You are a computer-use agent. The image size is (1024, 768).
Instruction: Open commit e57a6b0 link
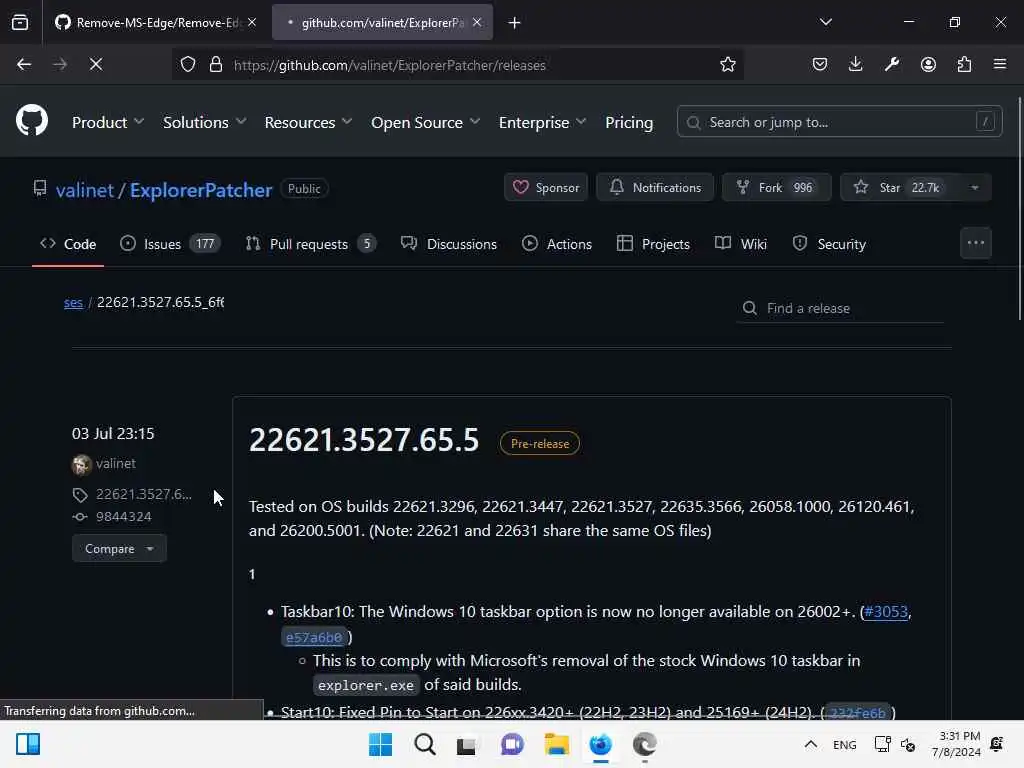click(313, 637)
